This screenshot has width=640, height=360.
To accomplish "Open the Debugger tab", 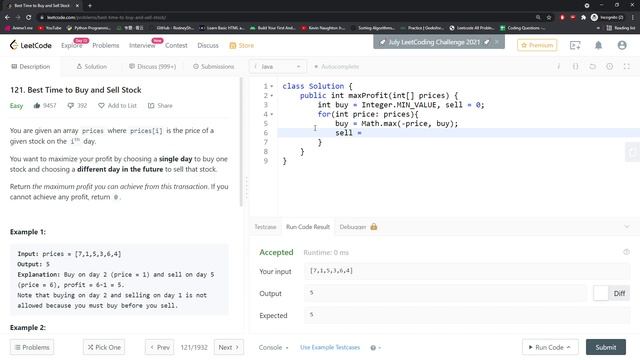I will tap(358, 227).
